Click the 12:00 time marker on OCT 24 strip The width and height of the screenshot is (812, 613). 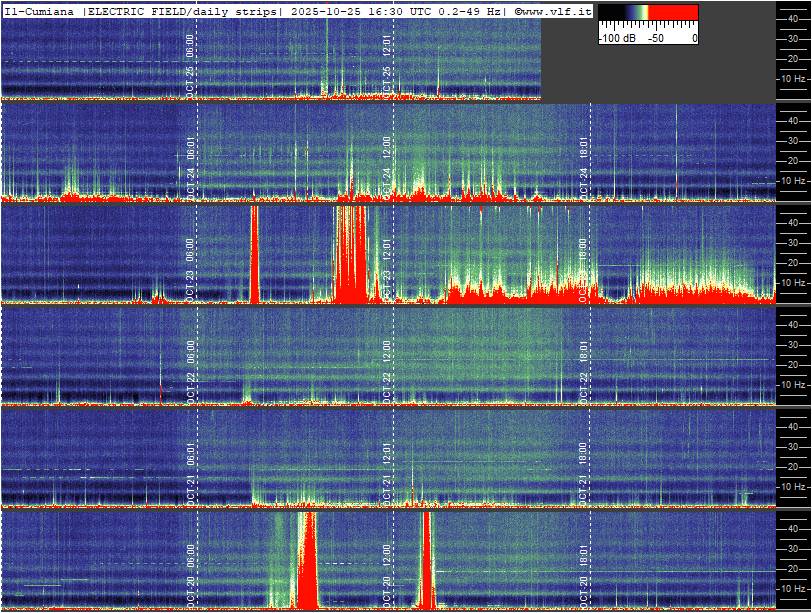(387, 148)
